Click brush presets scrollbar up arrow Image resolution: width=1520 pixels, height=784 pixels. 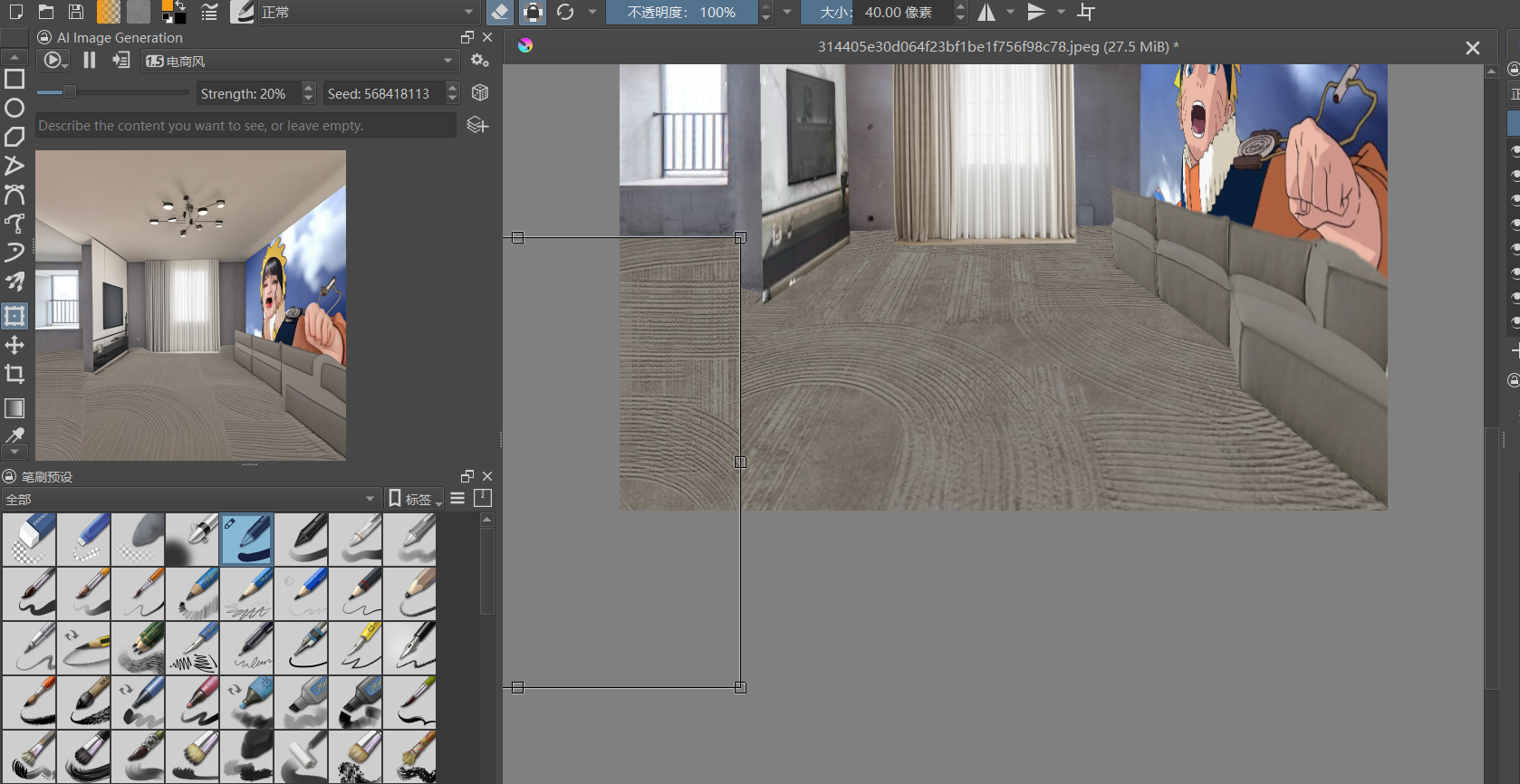pyautogui.click(x=486, y=520)
